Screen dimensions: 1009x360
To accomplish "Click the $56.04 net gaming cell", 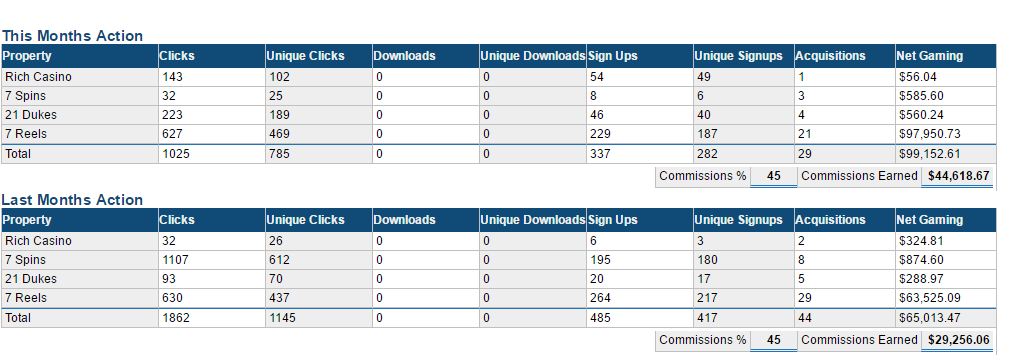I will point(945,77).
